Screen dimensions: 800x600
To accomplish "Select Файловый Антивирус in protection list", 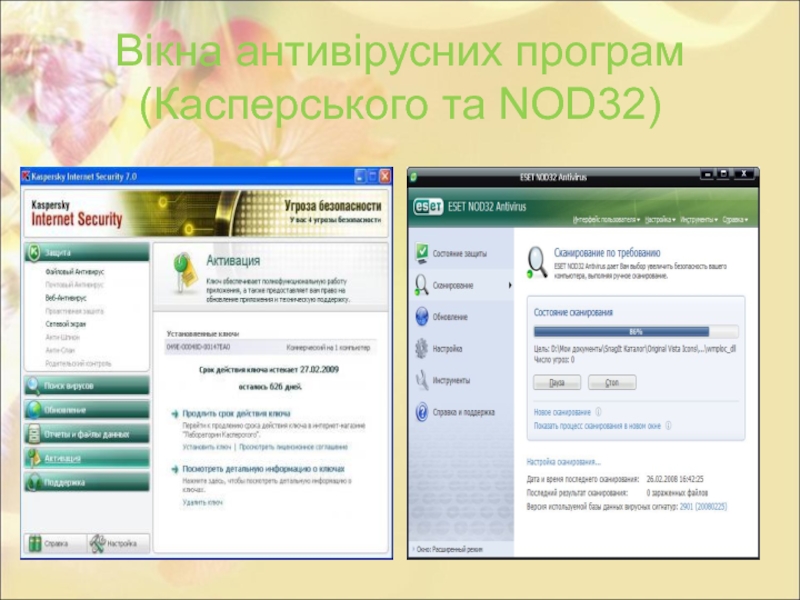I will pos(74,271).
